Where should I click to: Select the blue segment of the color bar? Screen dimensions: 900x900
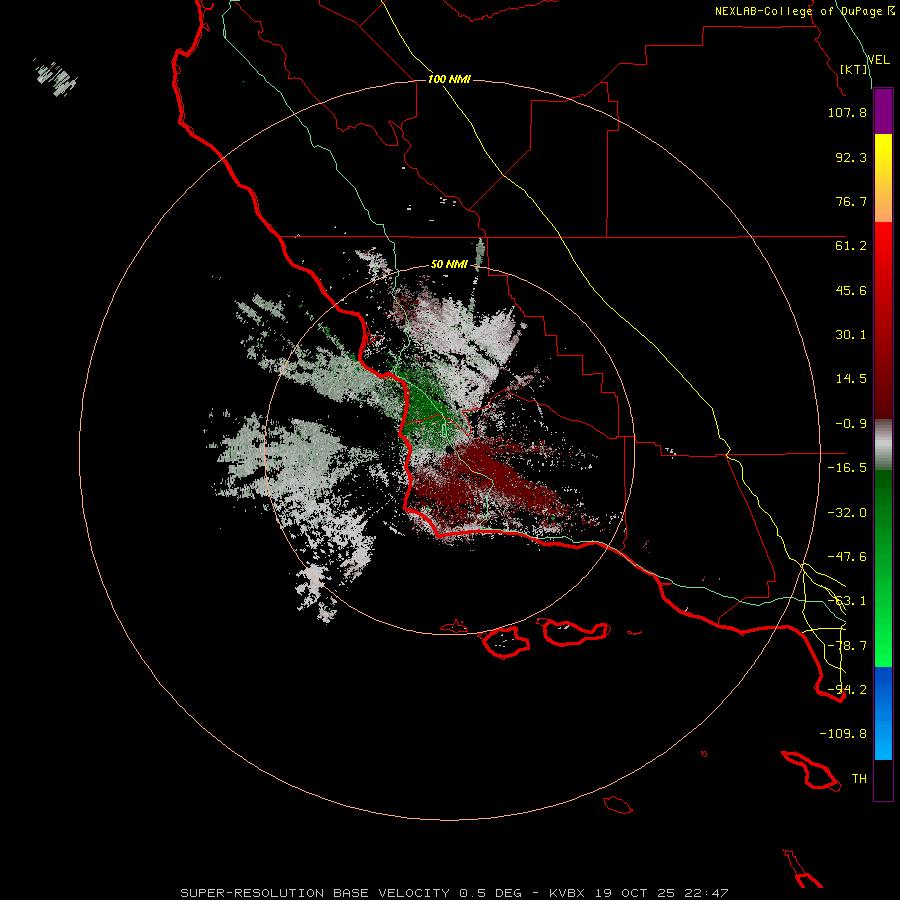pos(883,713)
